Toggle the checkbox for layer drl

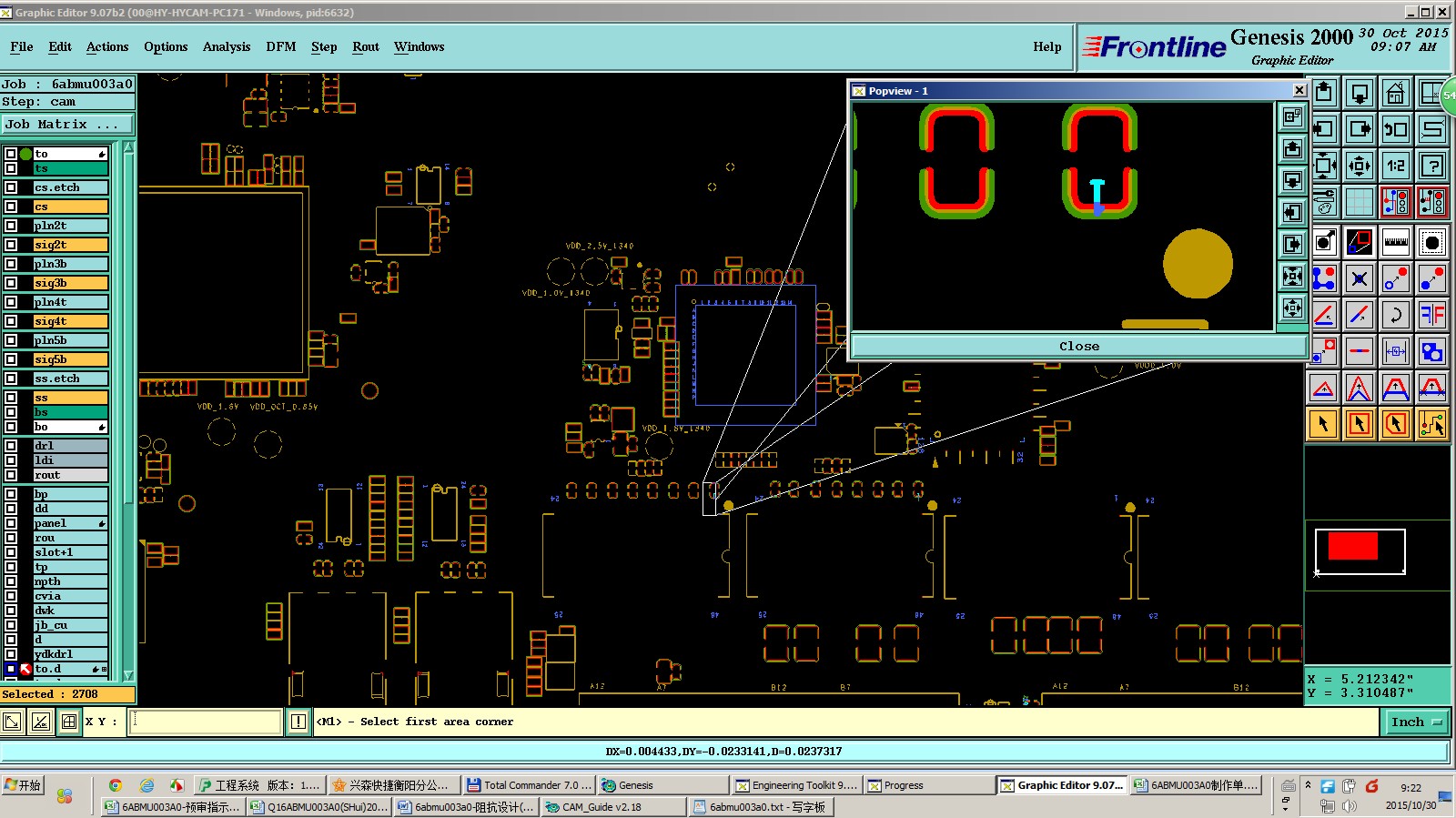point(11,446)
